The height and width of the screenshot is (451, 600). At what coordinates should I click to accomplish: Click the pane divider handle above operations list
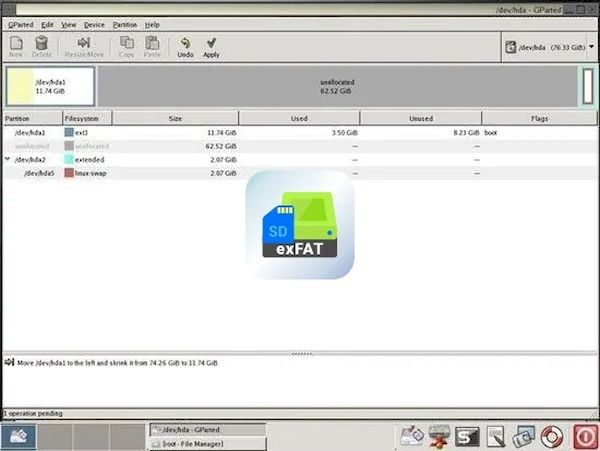click(x=301, y=354)
